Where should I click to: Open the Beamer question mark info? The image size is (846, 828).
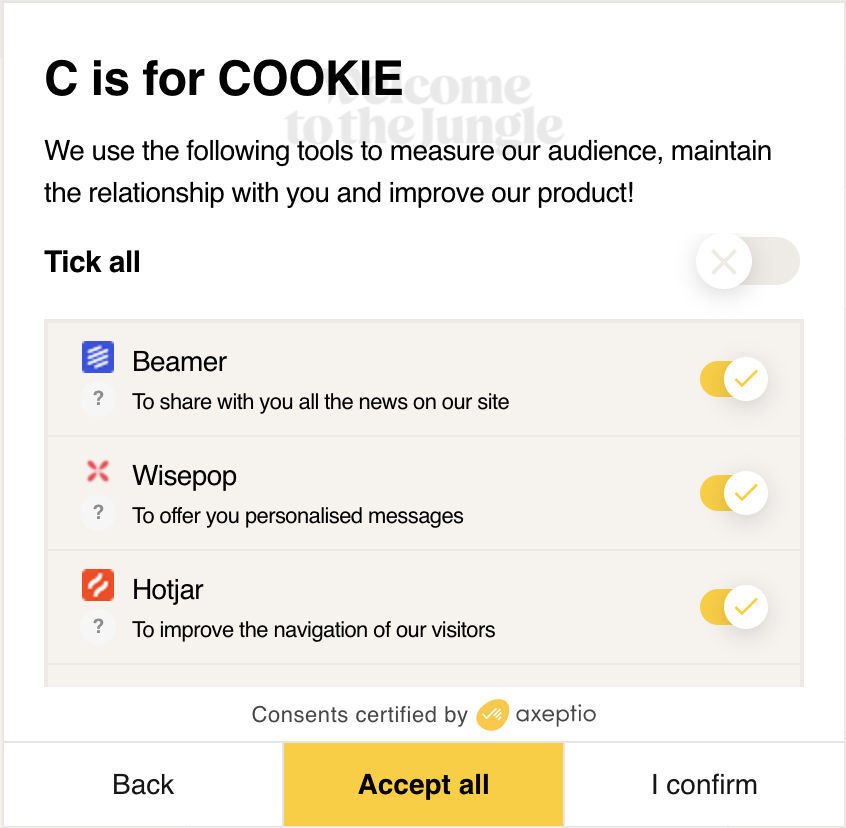(x=98, y=399)
